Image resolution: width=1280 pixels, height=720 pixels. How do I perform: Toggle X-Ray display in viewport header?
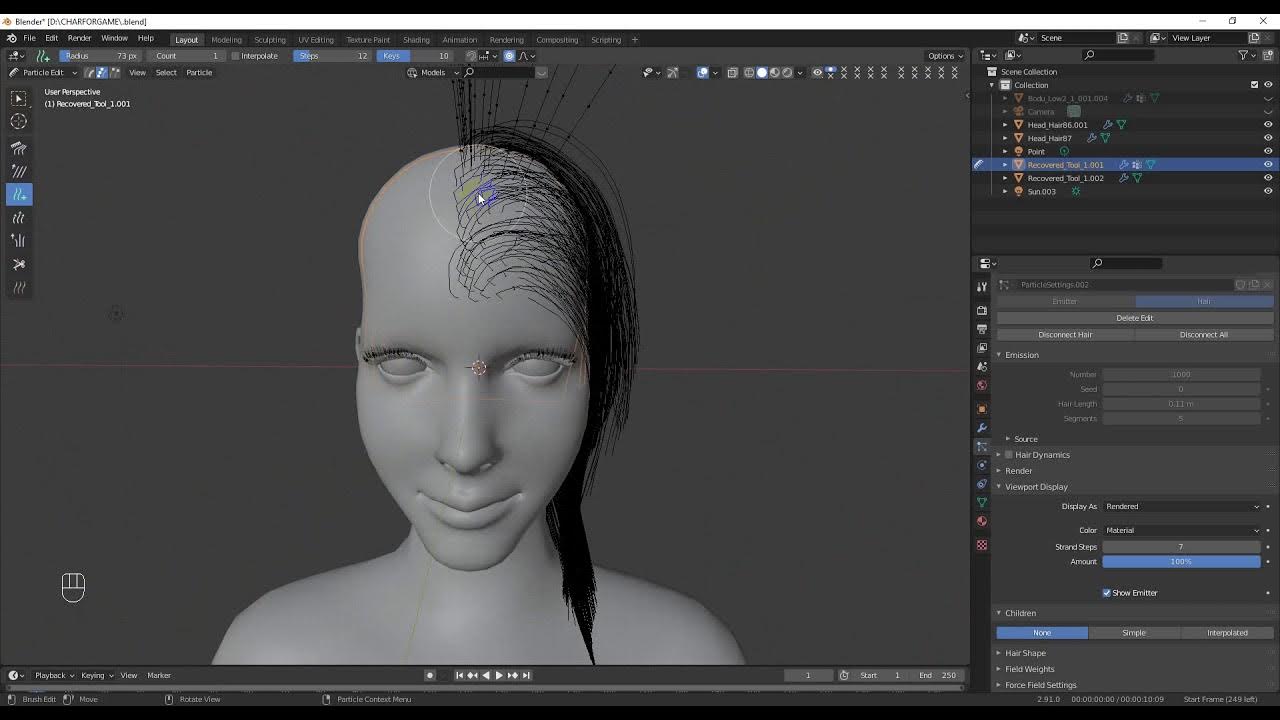point(733,72)
